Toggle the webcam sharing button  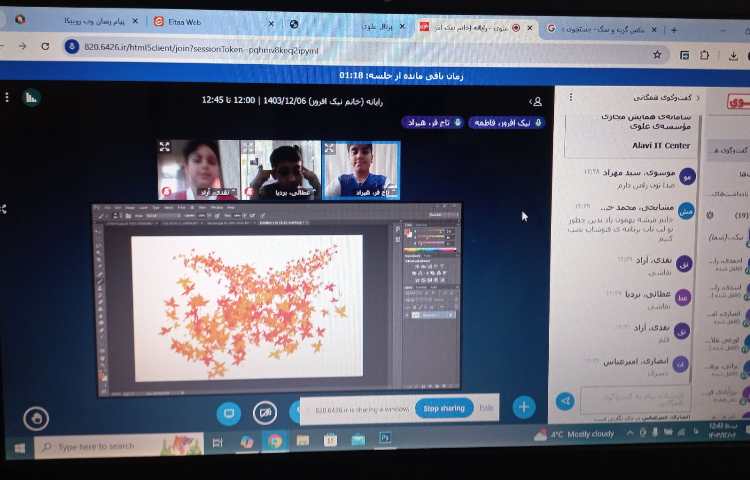265,412
